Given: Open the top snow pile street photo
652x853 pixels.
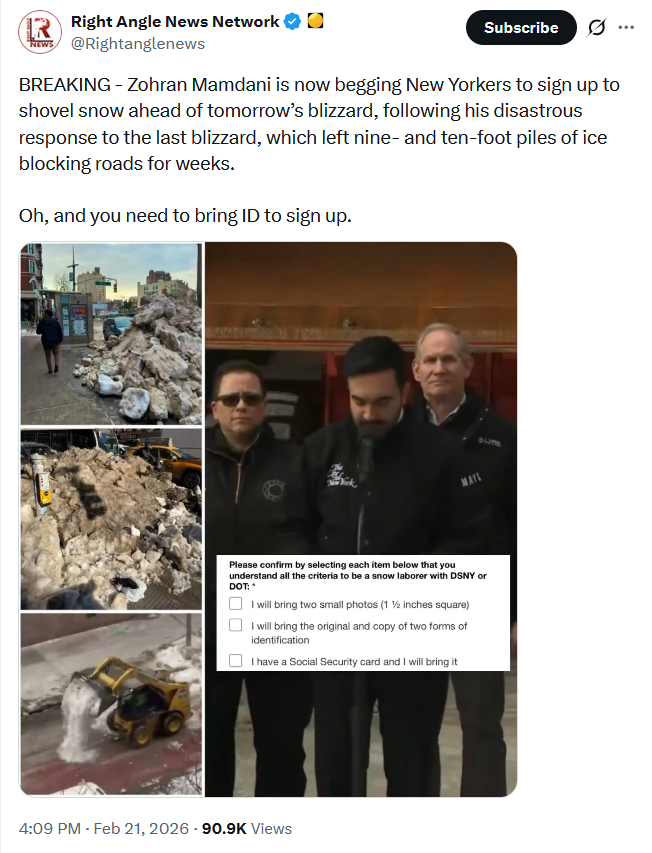Looking at the screenshot, I should click(111, 333).
